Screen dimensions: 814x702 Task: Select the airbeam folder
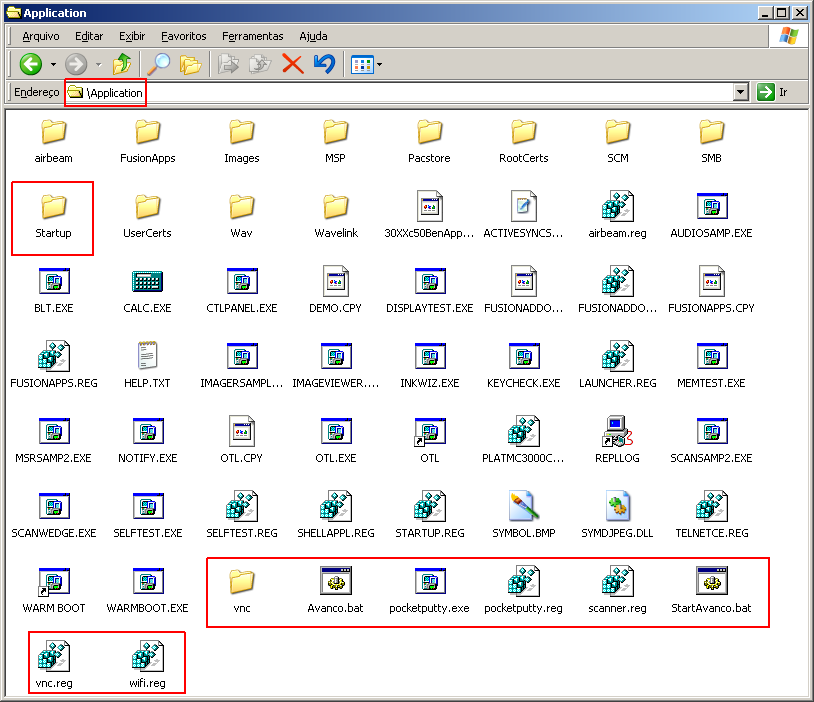pos(53,142)
